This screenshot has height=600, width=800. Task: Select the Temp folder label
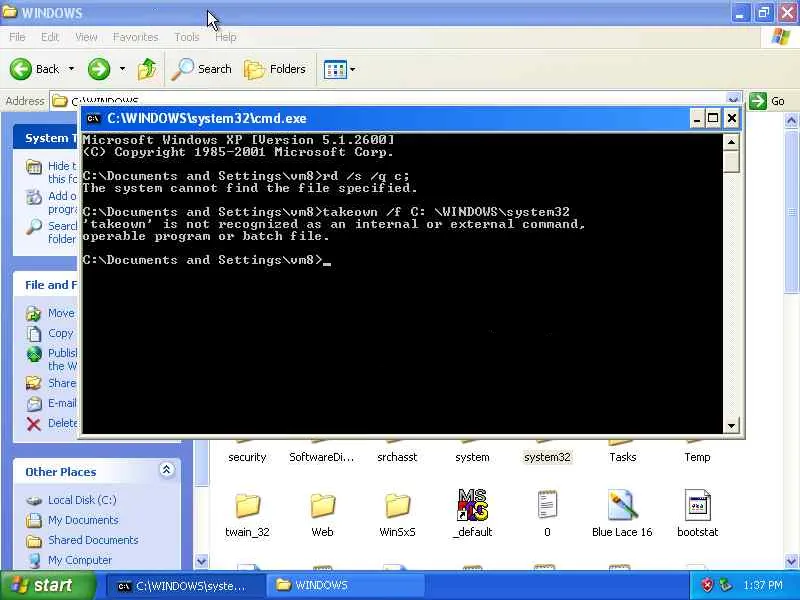click(697, 457)
